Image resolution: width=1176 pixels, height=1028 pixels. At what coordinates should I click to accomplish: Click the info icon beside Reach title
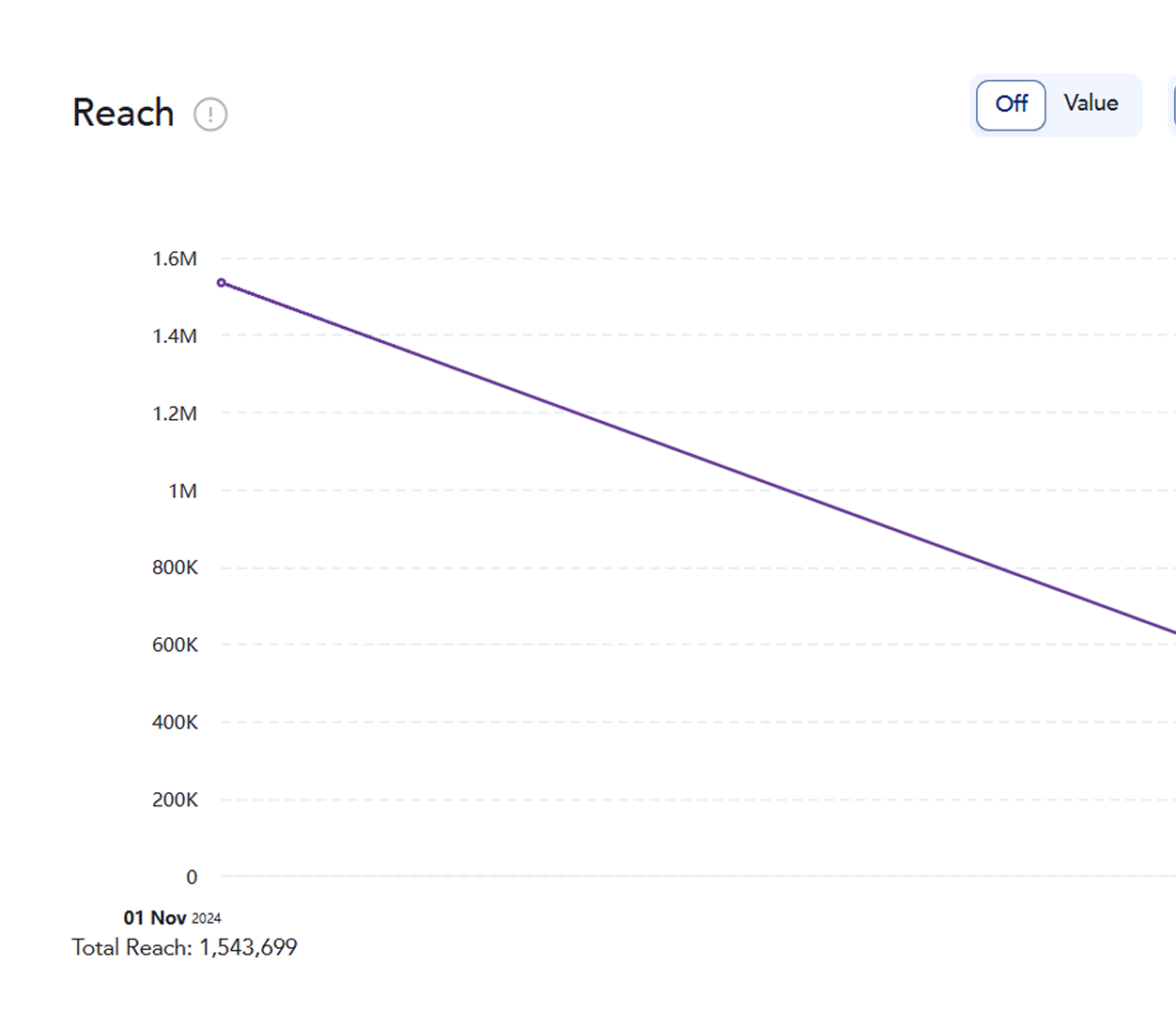(210, 115)
